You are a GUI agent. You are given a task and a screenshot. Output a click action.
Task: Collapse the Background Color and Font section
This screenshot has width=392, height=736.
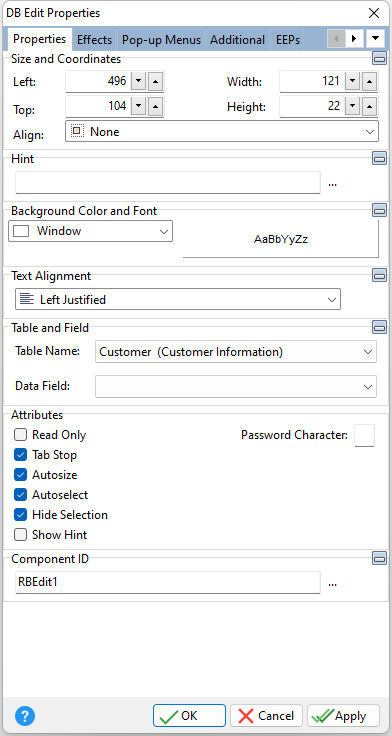pyautogui.click(x=379, y=210)
